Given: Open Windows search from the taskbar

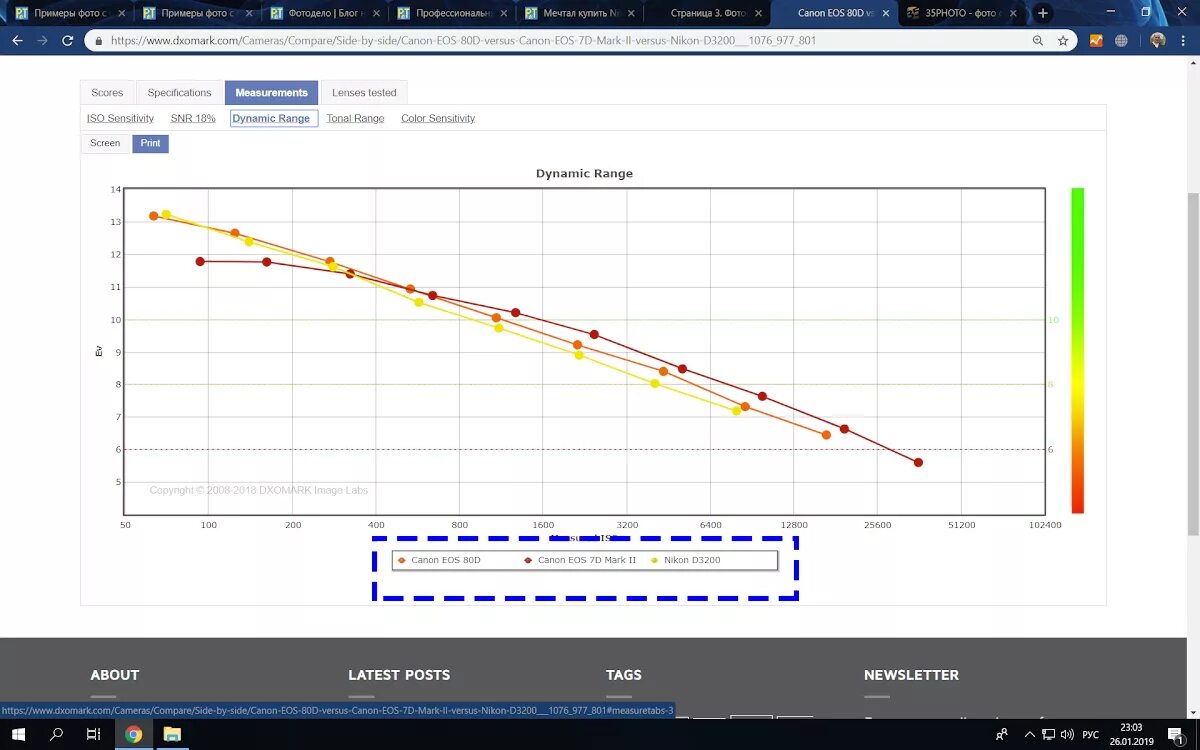Looking at the screenshot, I should pyautogui.click(x=57, y=734).
